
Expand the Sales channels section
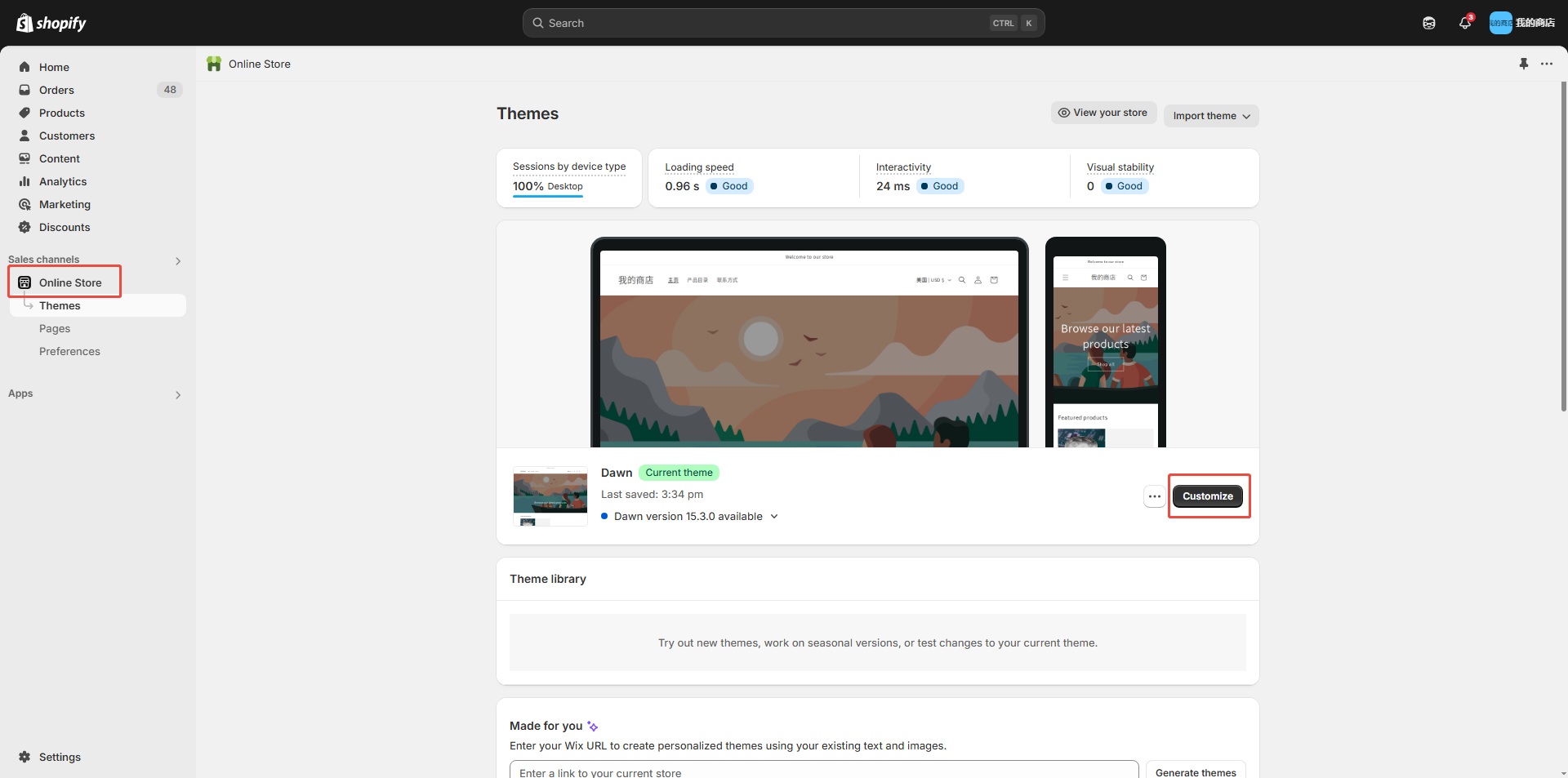coord(177,261)
